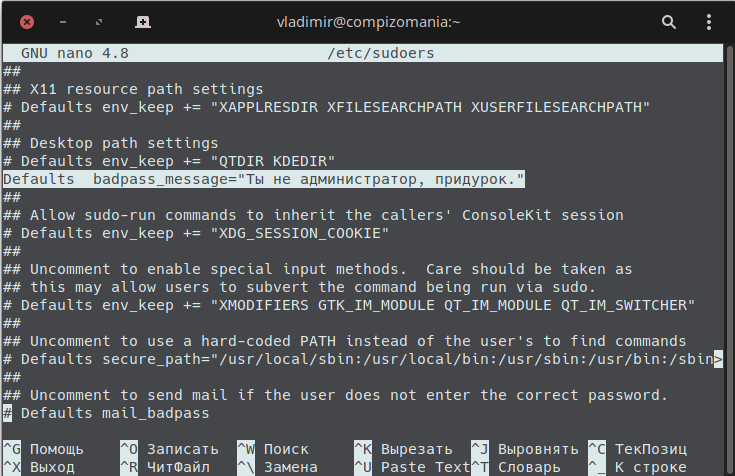Click the ^X Выход shortcut

[39, 467]
